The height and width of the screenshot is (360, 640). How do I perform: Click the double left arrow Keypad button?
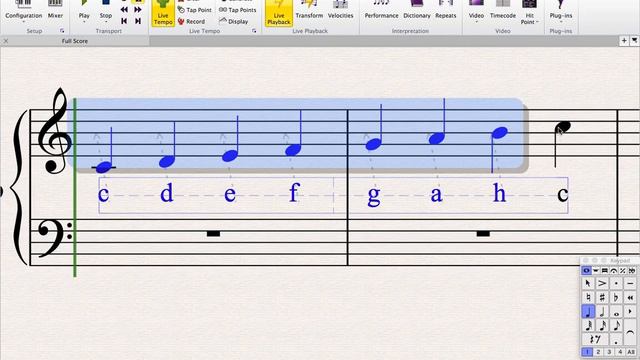(630, 297)
